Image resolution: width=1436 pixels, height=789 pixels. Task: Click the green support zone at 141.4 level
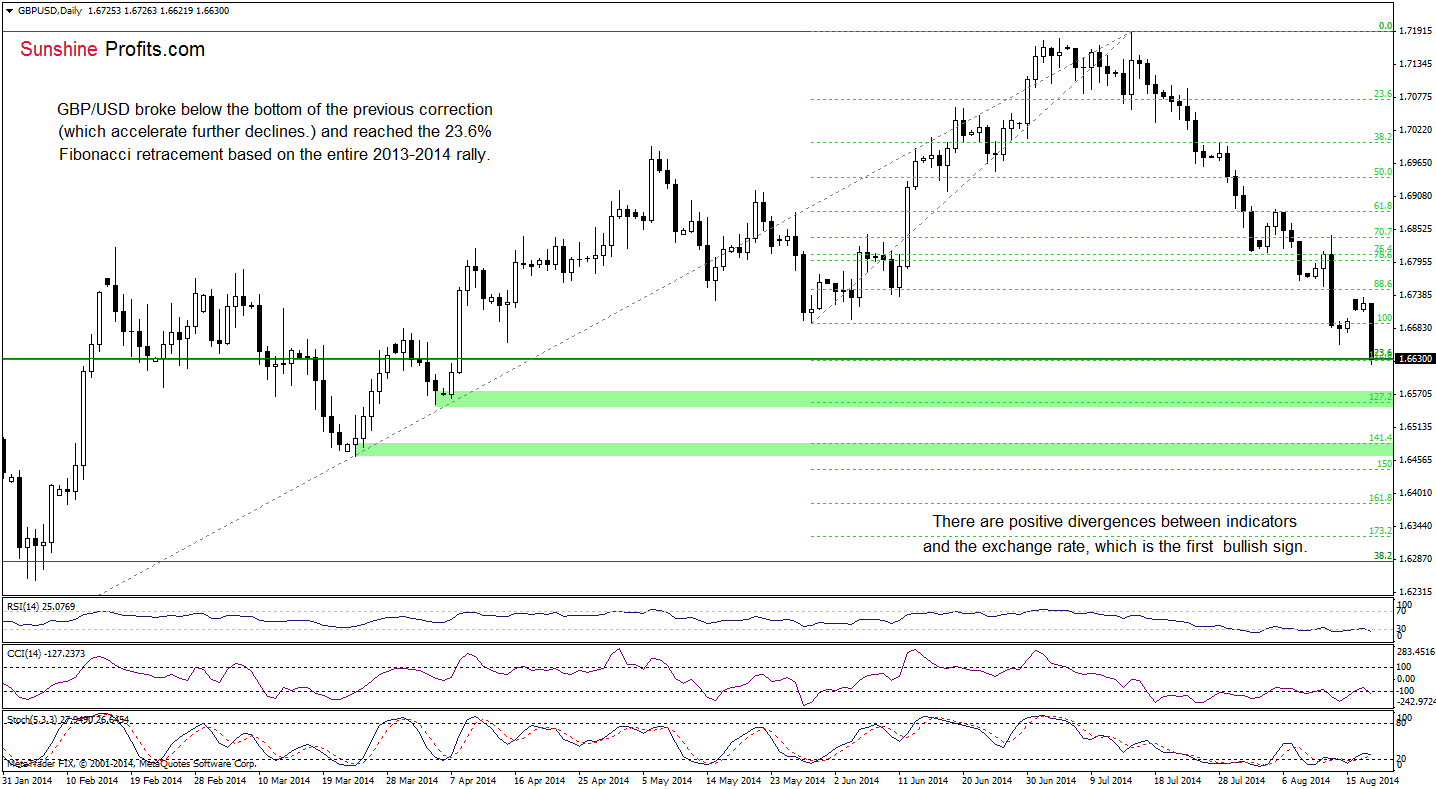coord(875,450)
